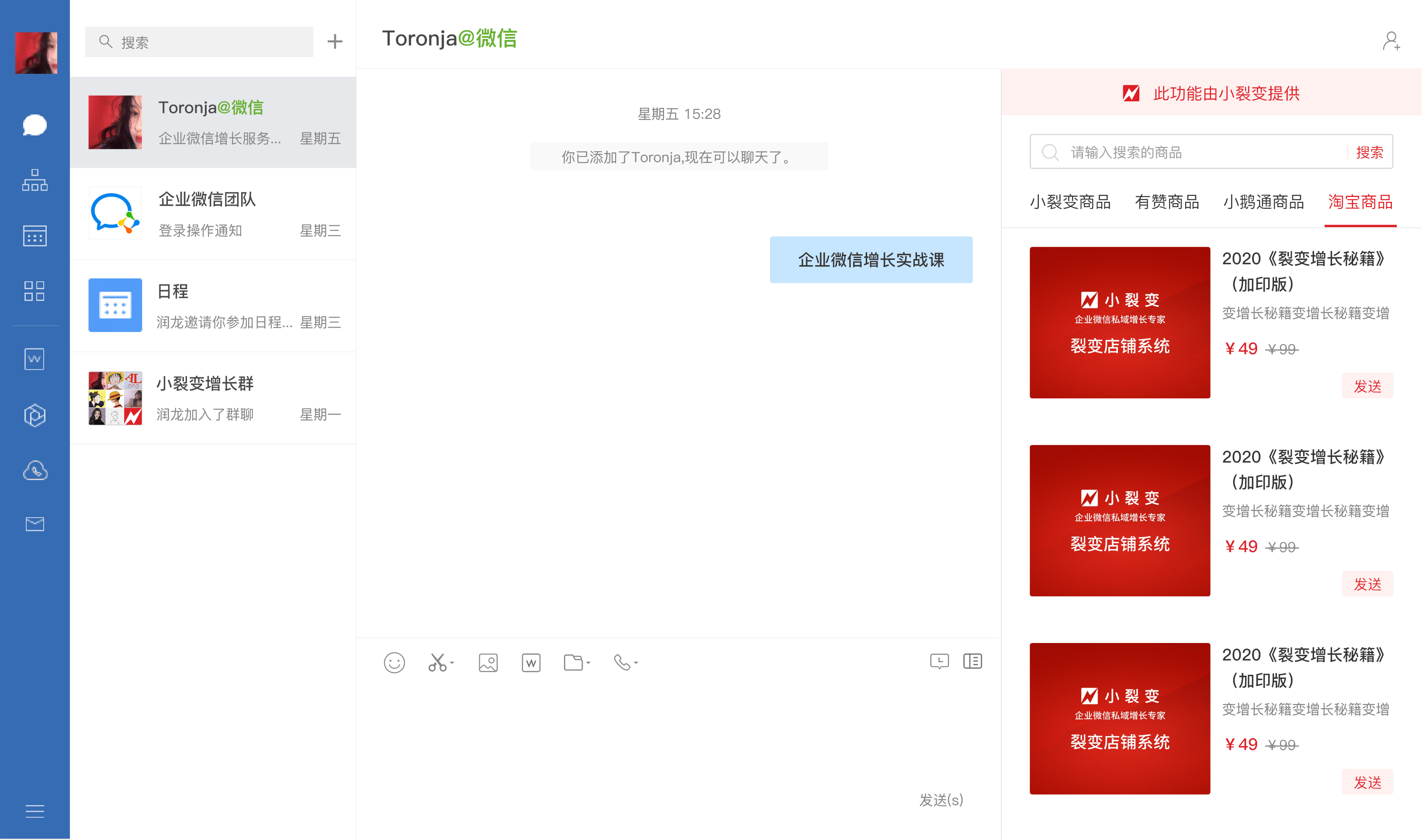Click the search box in conversation list

tap(199, 42)
